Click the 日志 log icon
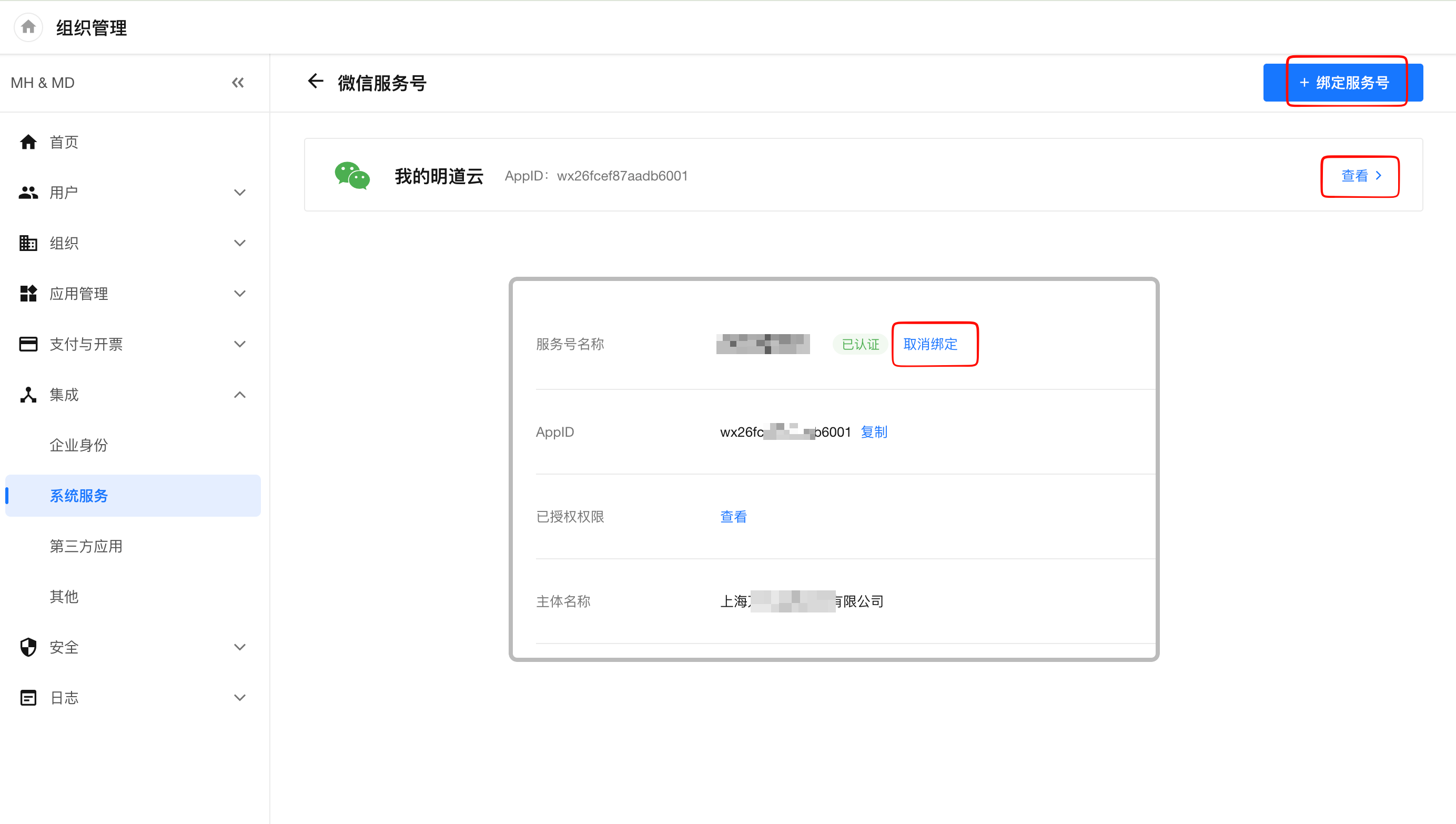The image size is (1456, 824). pos(28,697)
